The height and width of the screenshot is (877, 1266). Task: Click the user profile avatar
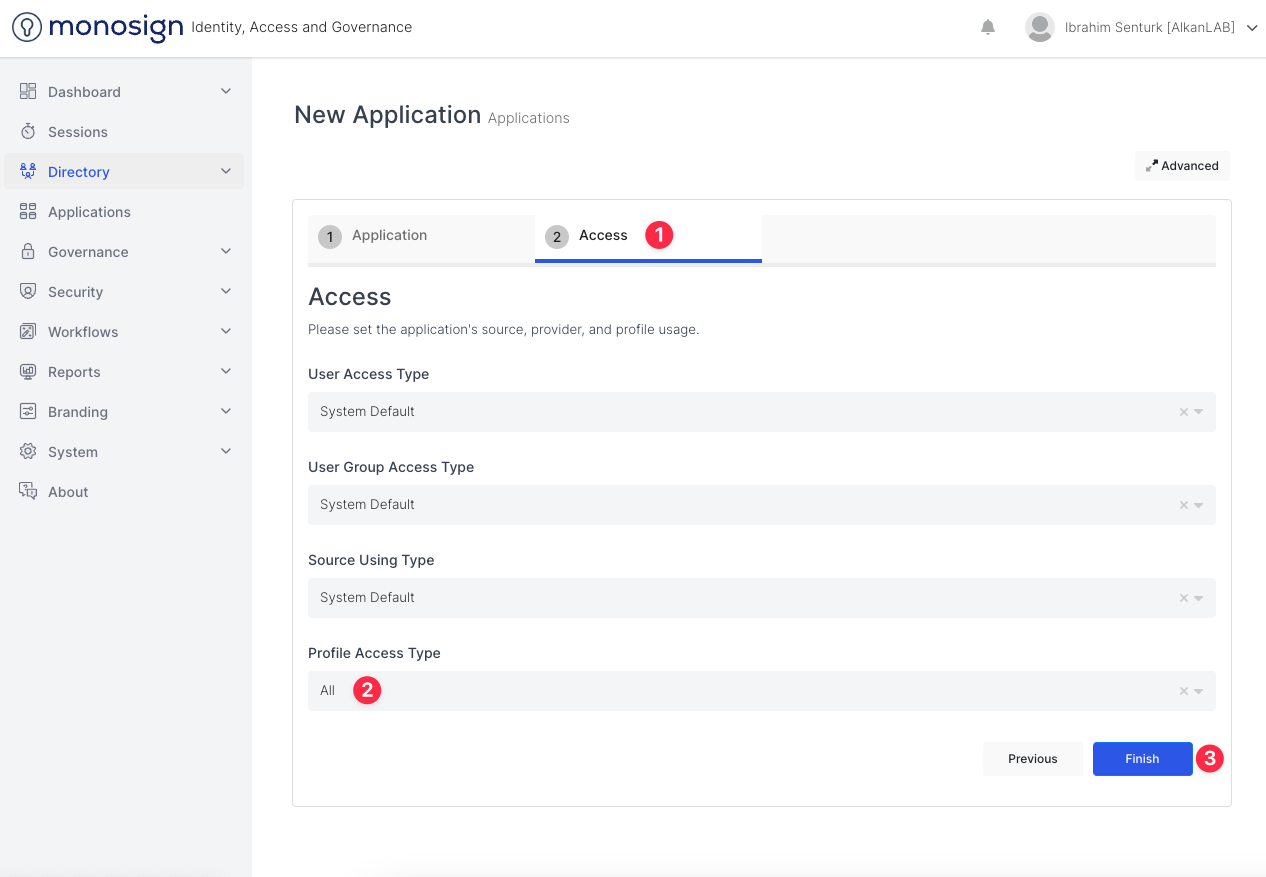click(x=1040, y=27)
